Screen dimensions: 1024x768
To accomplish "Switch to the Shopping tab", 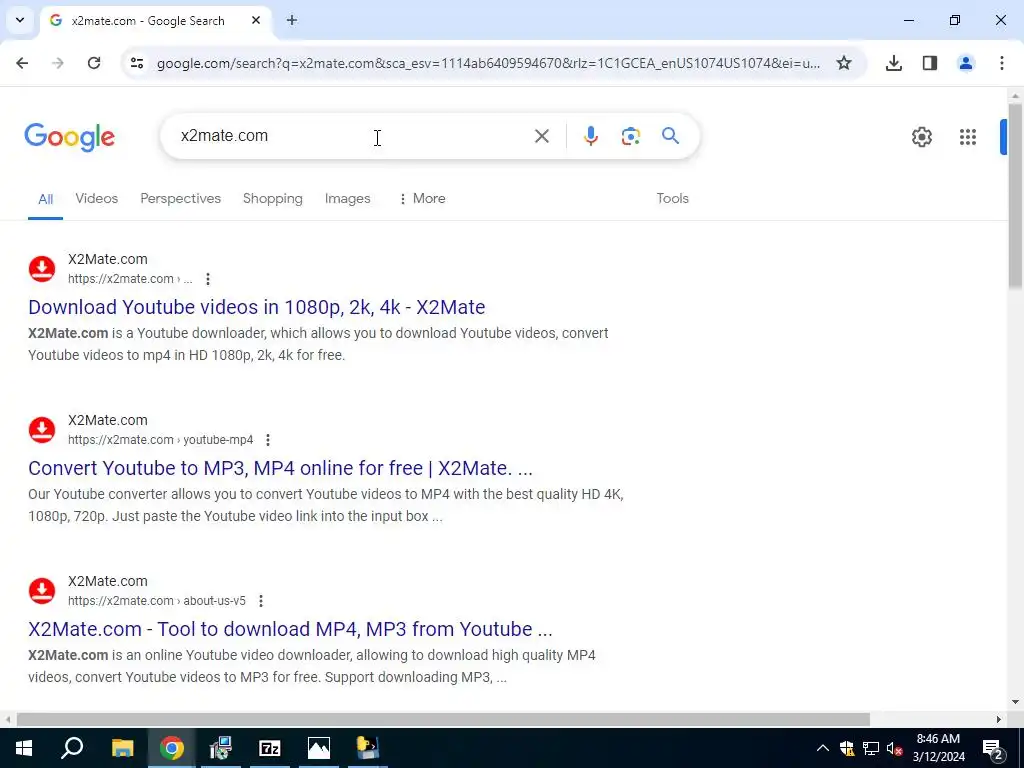I will (273, 199).
